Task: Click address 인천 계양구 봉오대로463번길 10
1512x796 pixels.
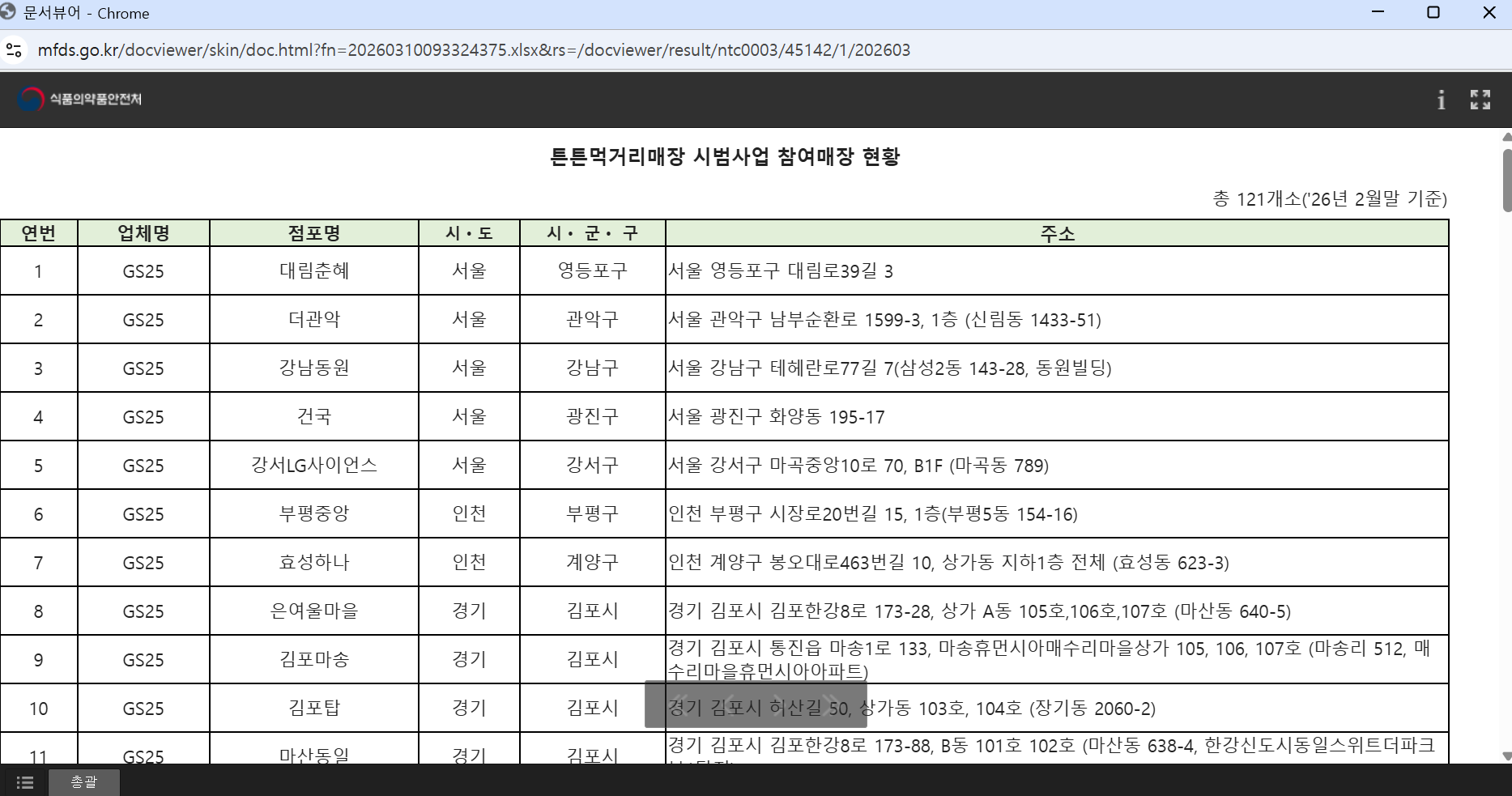Action: coord(948,562)
